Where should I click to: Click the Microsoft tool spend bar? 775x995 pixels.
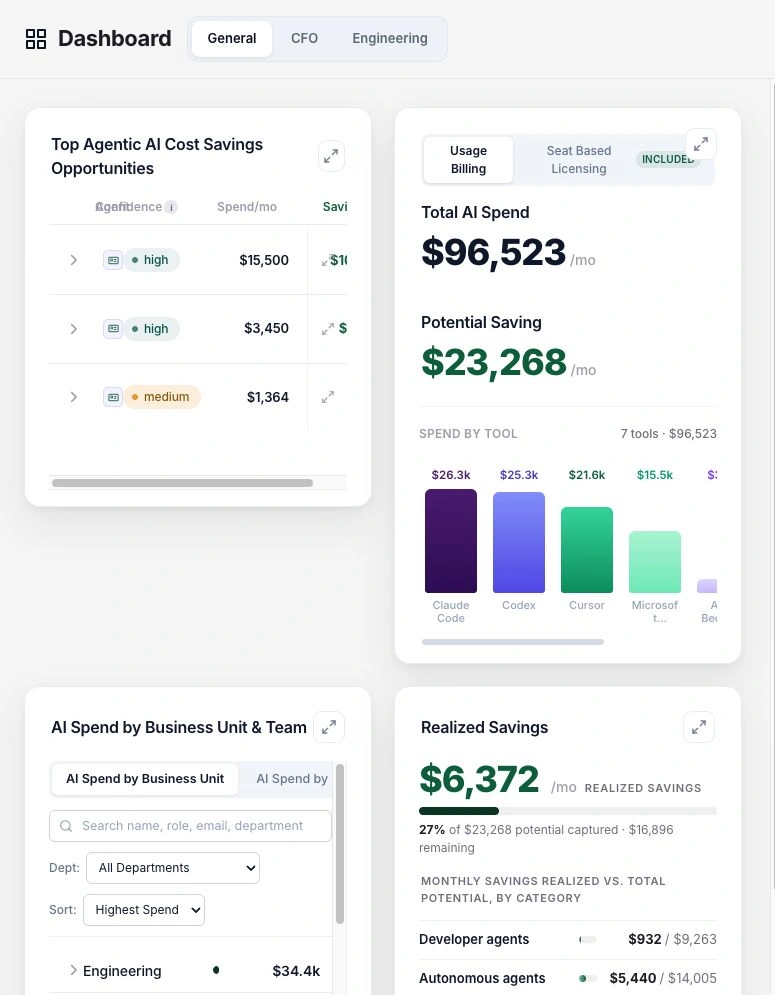(x=654, y=562)
